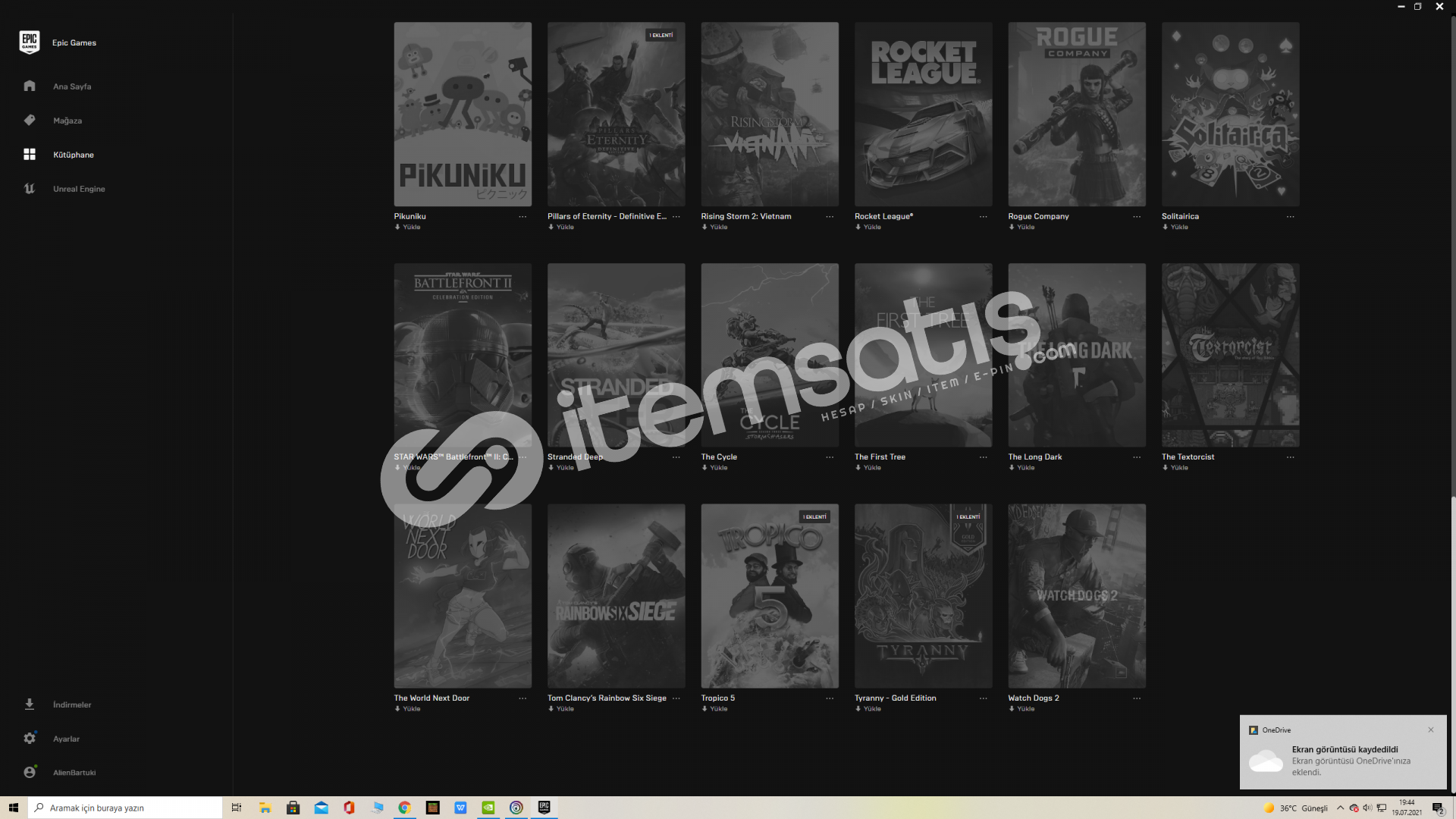Viewport: 1456px width, 819px height.
Task: Open Pikuniku three-dot options menu
Action: point(522,217)
